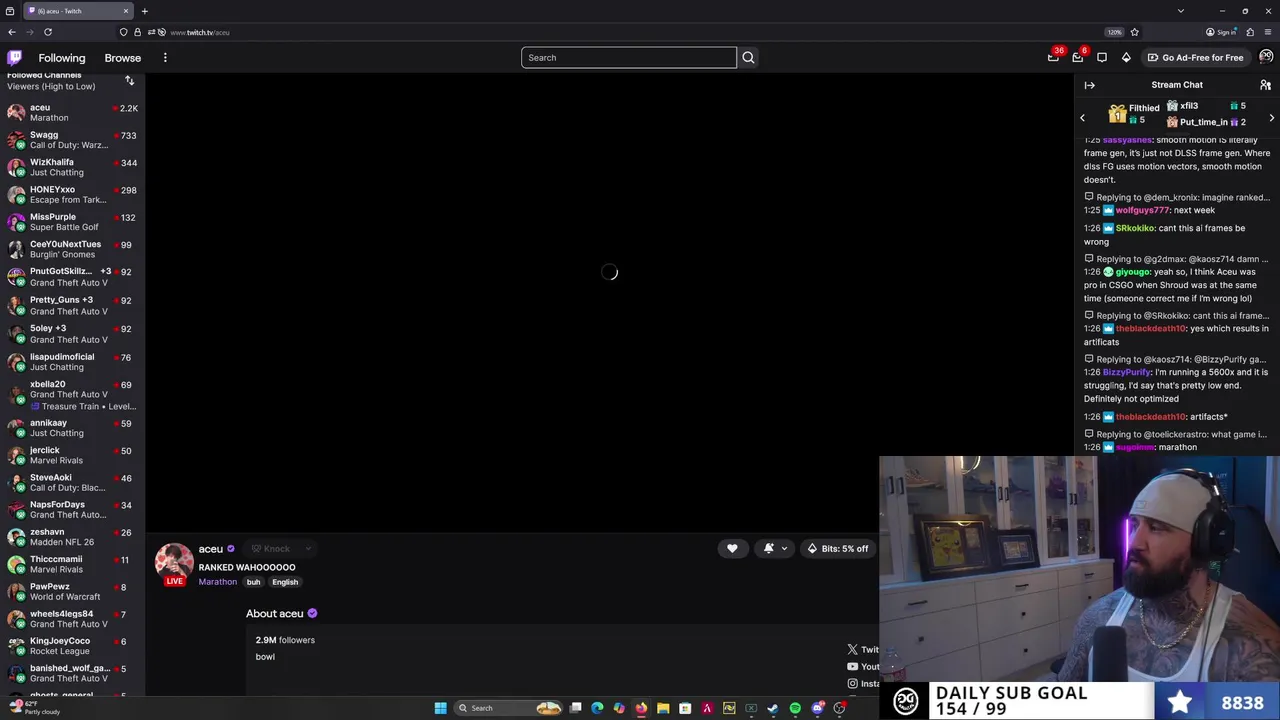Open the chat community users icon
Screen dimensions: 1280x720
coord(1265,85)
